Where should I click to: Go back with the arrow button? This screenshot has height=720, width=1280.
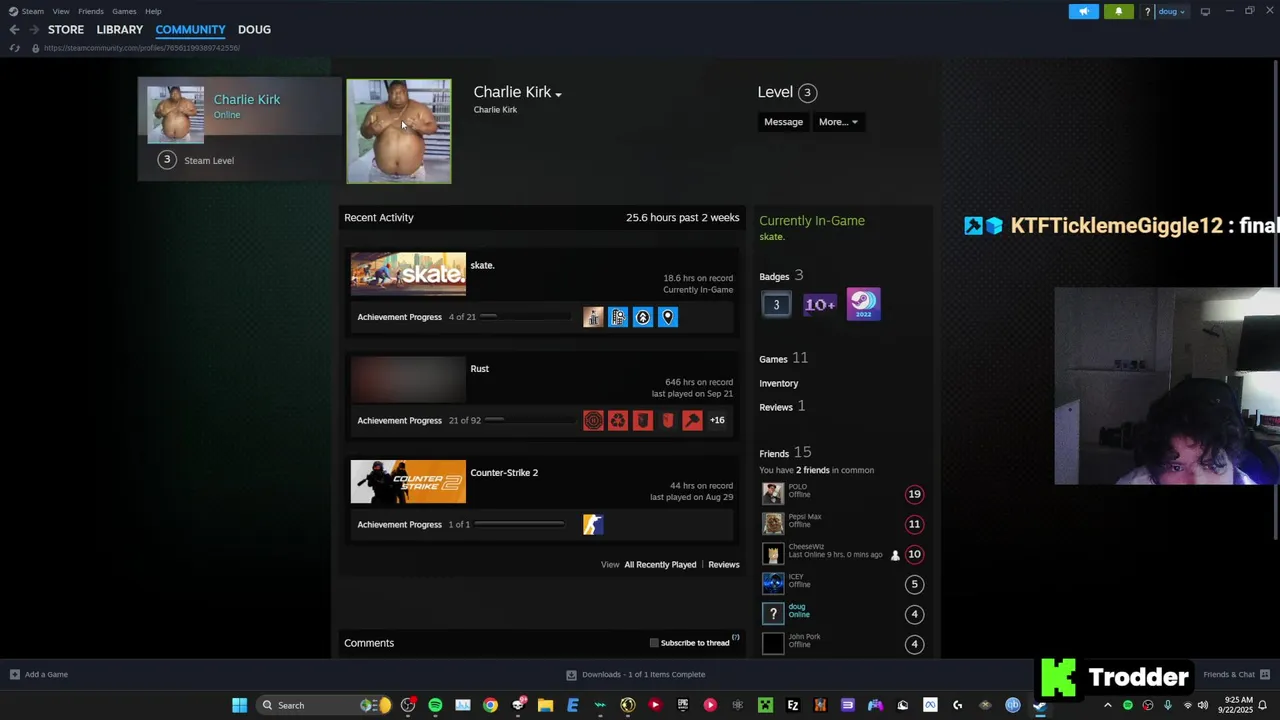point(14,30)
